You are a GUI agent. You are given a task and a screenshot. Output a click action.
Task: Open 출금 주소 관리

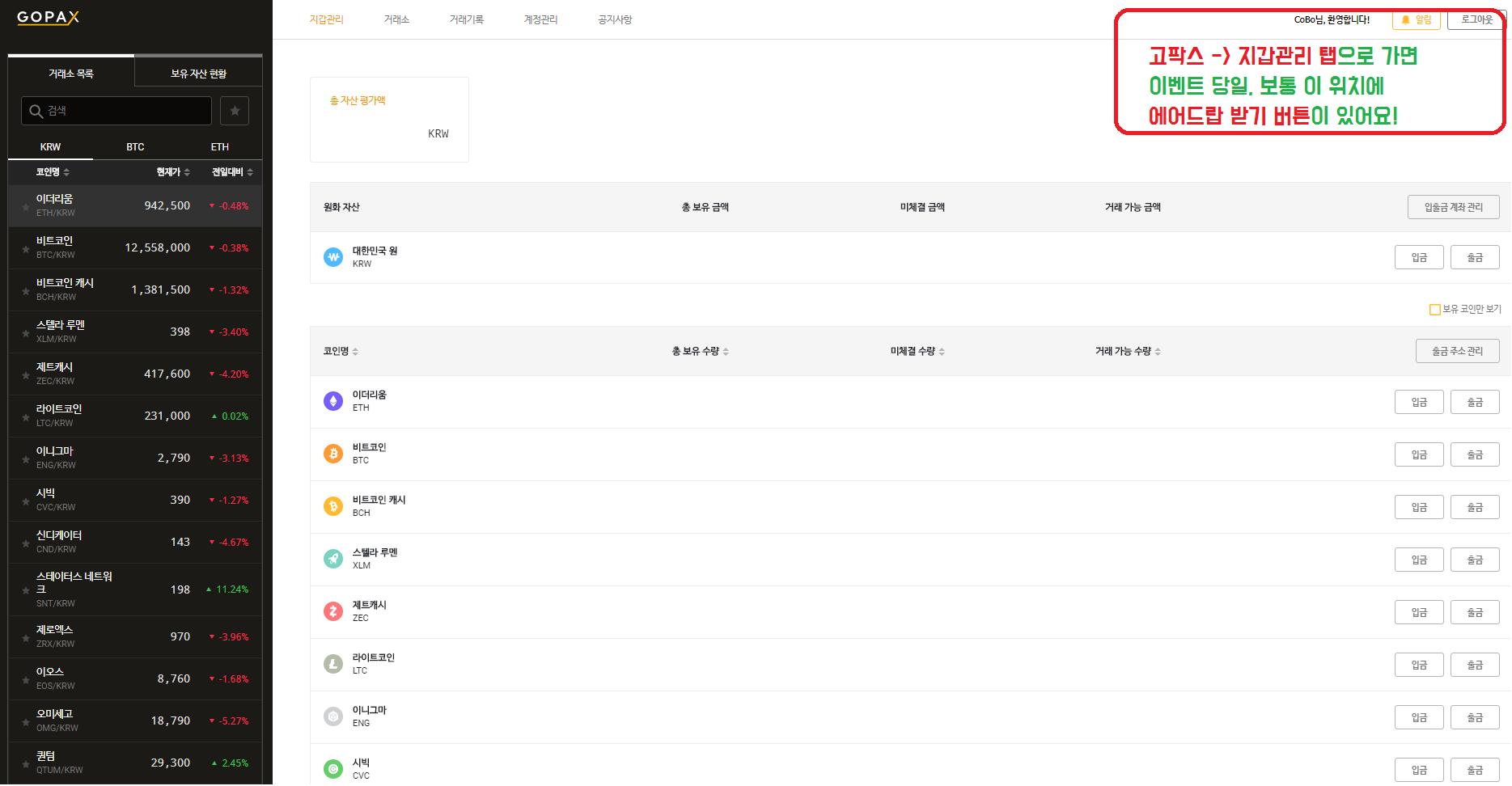coord(1457,351)
